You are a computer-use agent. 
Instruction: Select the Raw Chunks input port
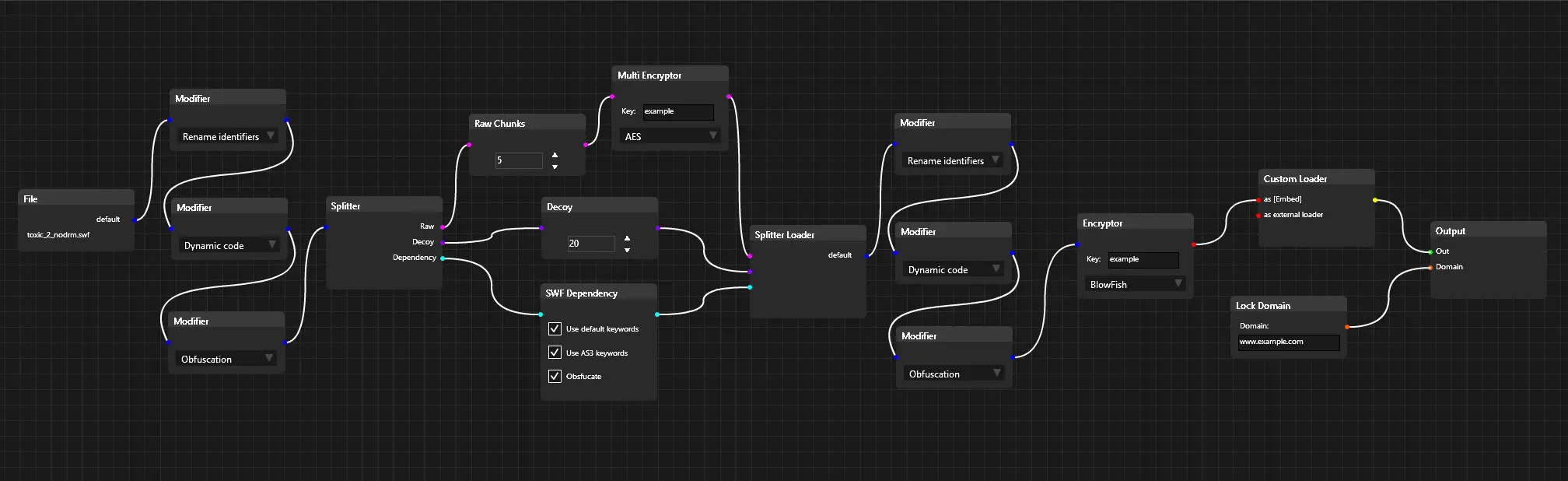tap(469, 145)
